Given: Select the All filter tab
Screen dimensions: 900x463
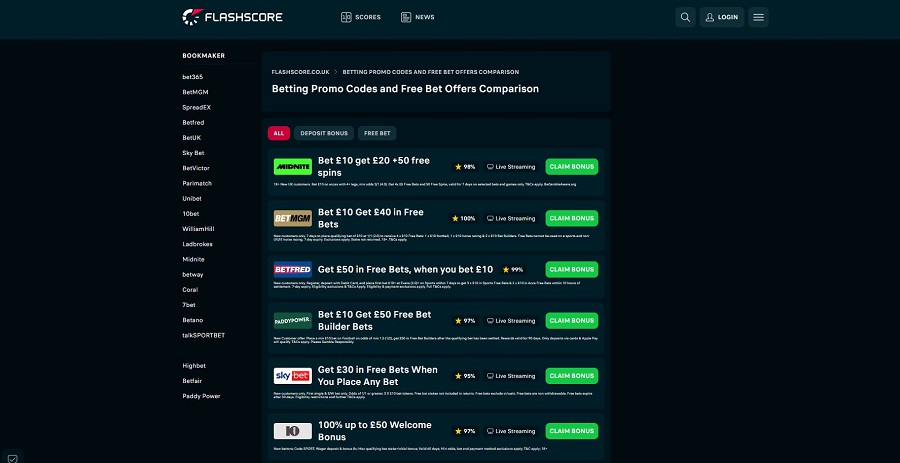Looking at the screenshot, I should tap(278, 133).
